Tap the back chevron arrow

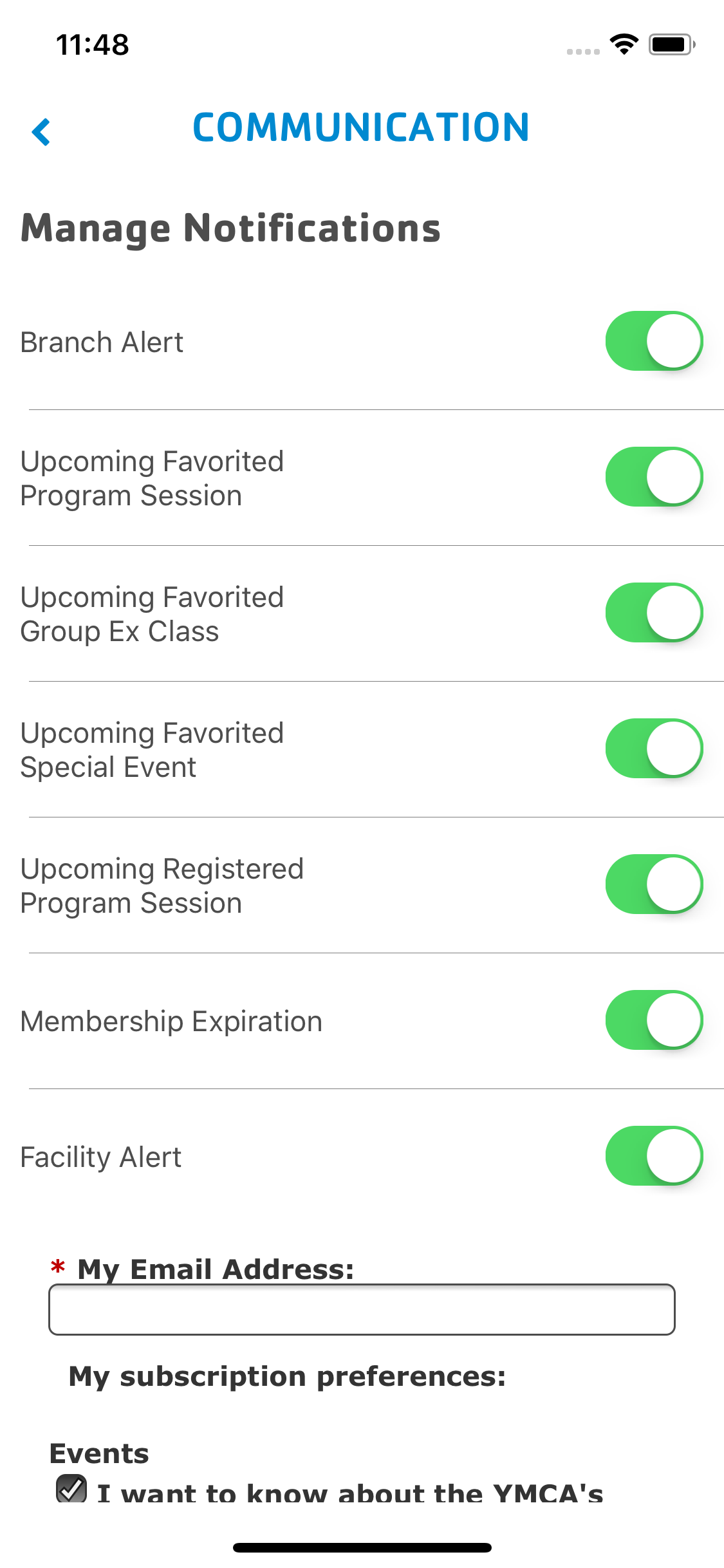click(41, 132)
